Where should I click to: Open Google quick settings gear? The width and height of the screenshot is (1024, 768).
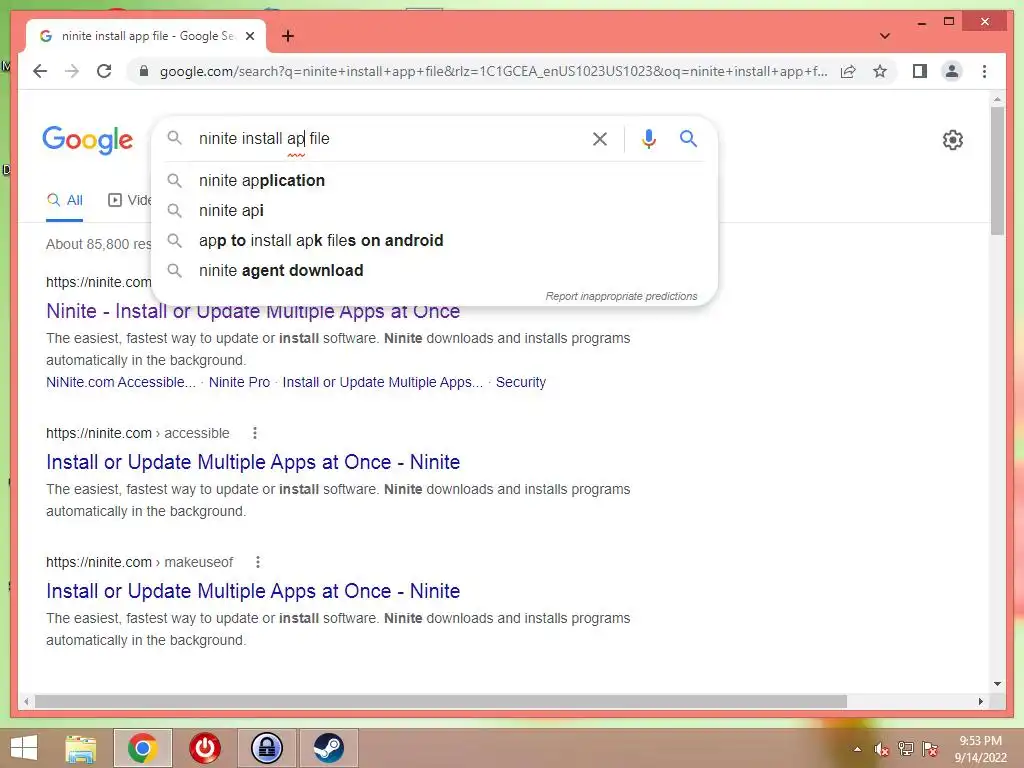(953, 140)
